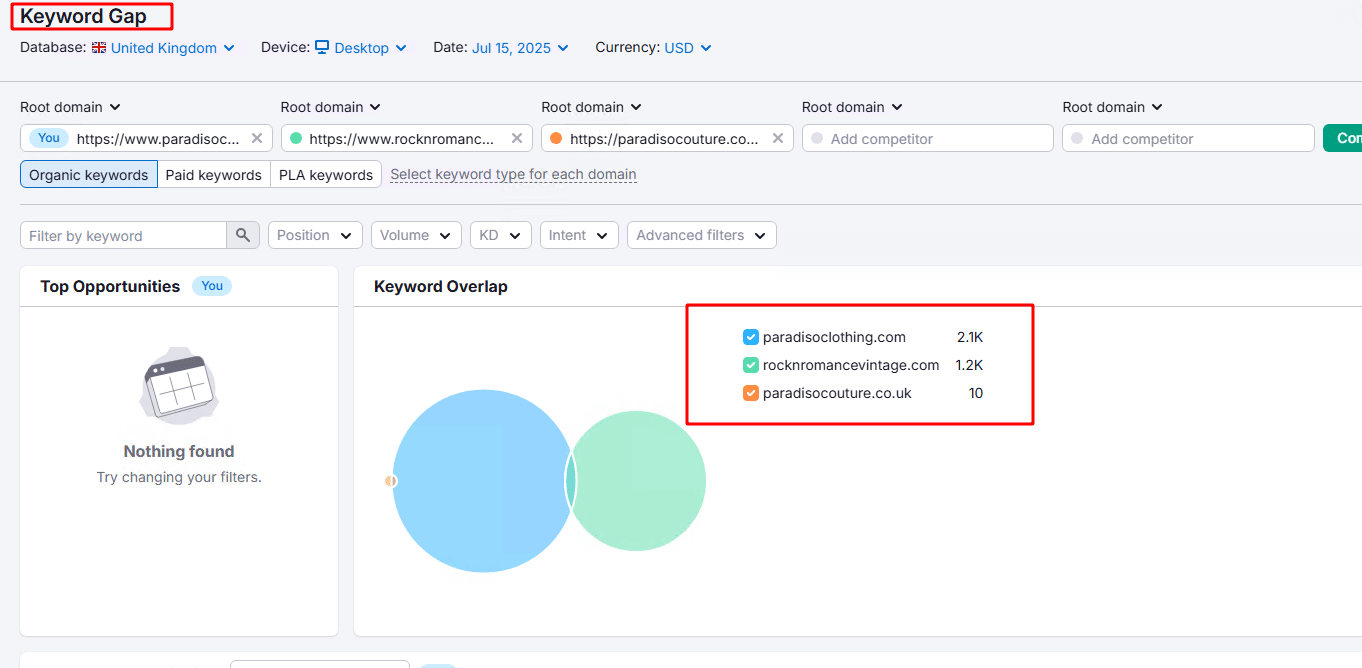The height and width of the screenshot is (668, 1362).
Task: Click the empty table illustration above Nothing found
Action: 179,385
